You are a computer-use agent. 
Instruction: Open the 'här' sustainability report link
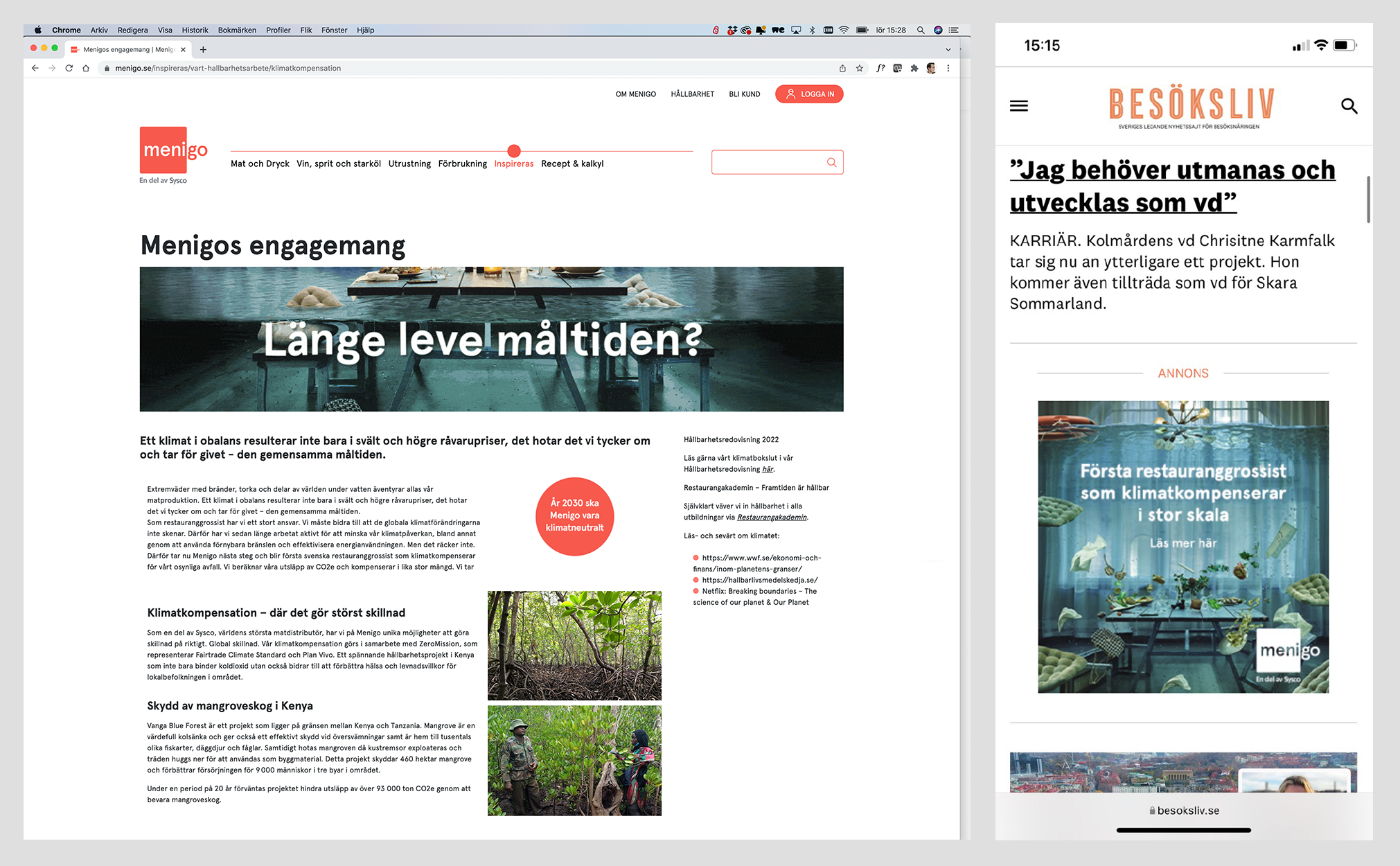click(768, 469)
